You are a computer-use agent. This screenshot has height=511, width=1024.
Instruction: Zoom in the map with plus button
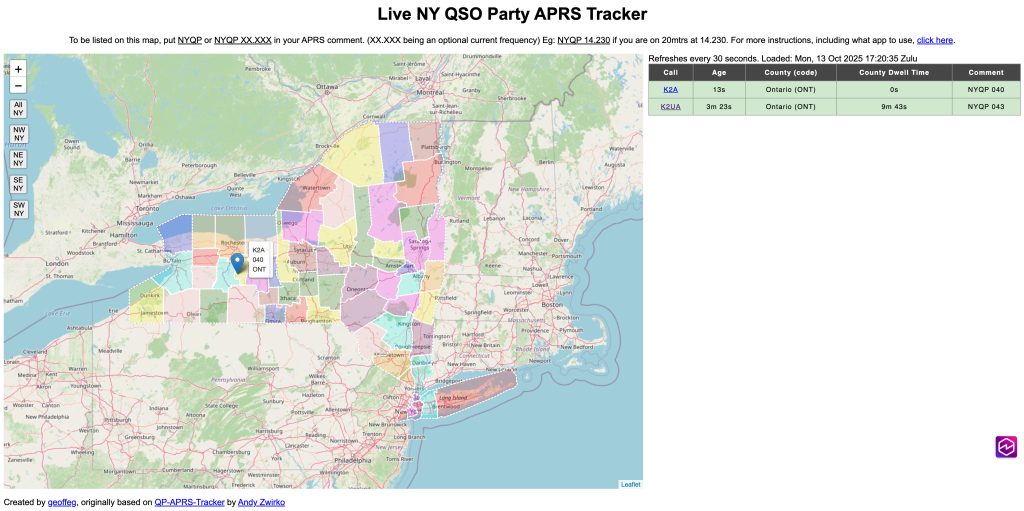click(x=18, y=70)
